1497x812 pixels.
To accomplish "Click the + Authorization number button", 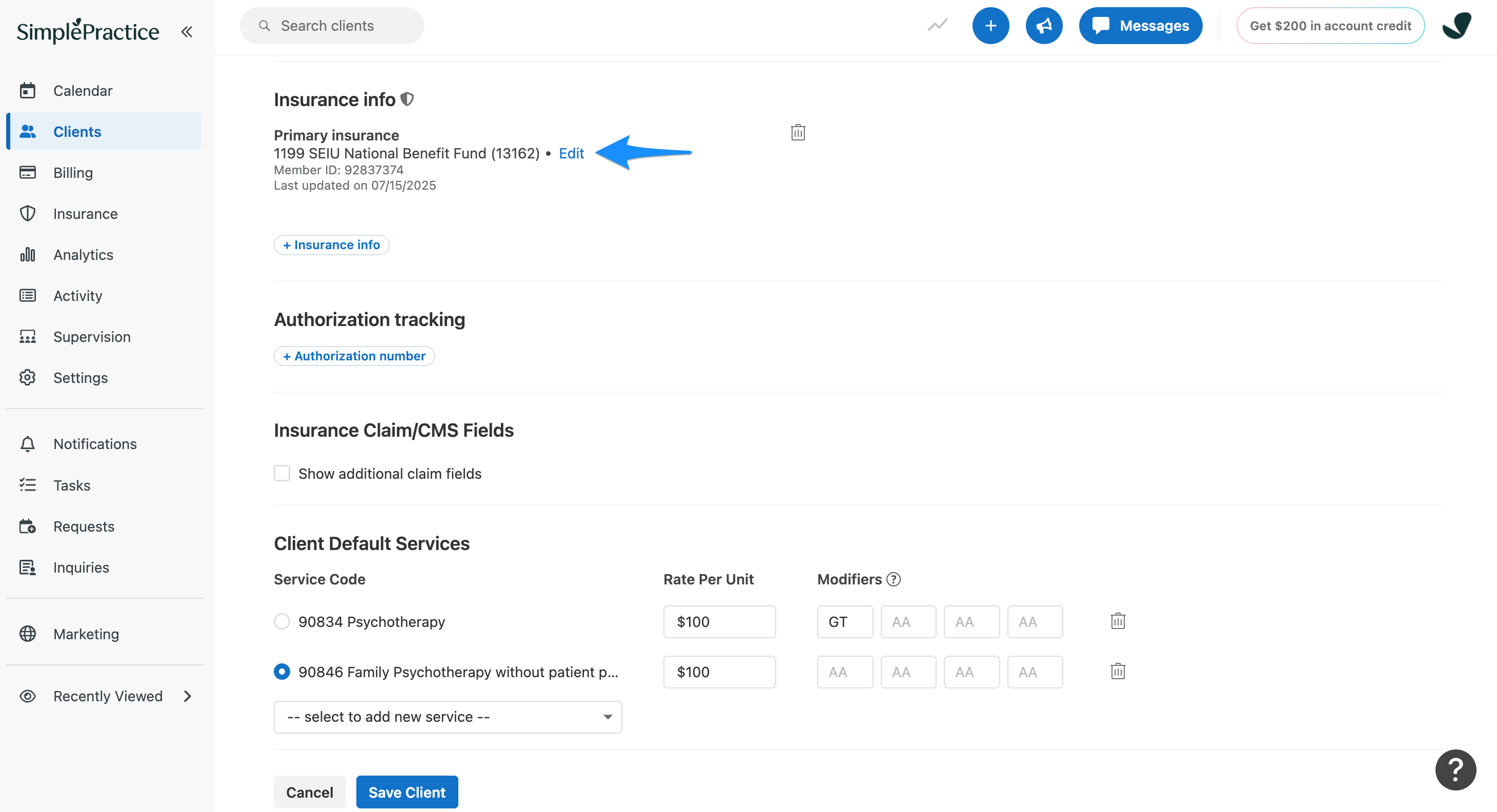I will pyautogui.click(x=354, y=356).
